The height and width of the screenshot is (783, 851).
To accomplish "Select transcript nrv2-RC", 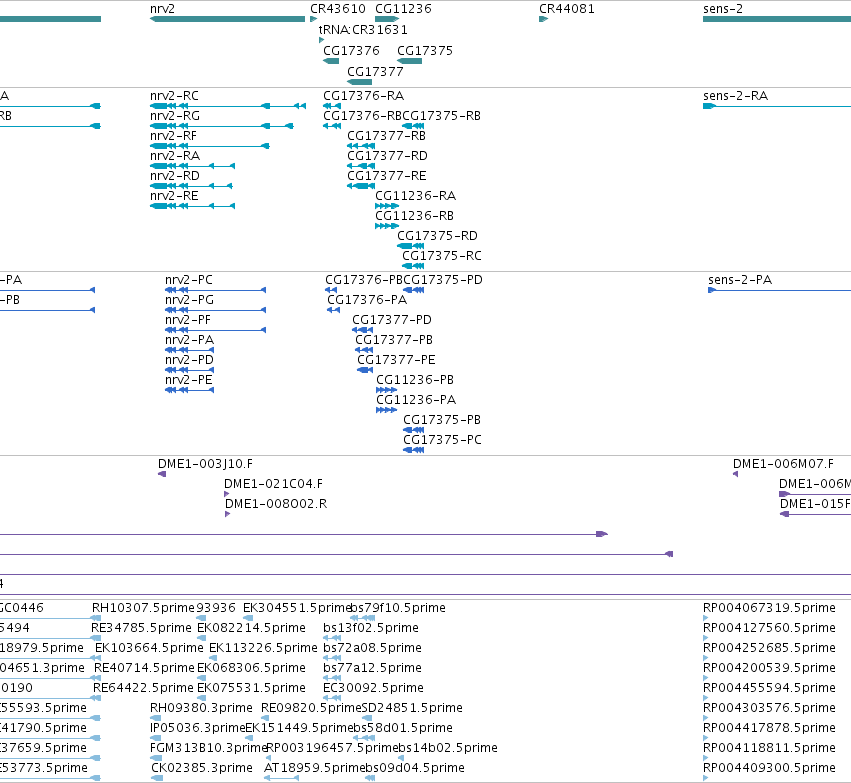I will point(174,96).
